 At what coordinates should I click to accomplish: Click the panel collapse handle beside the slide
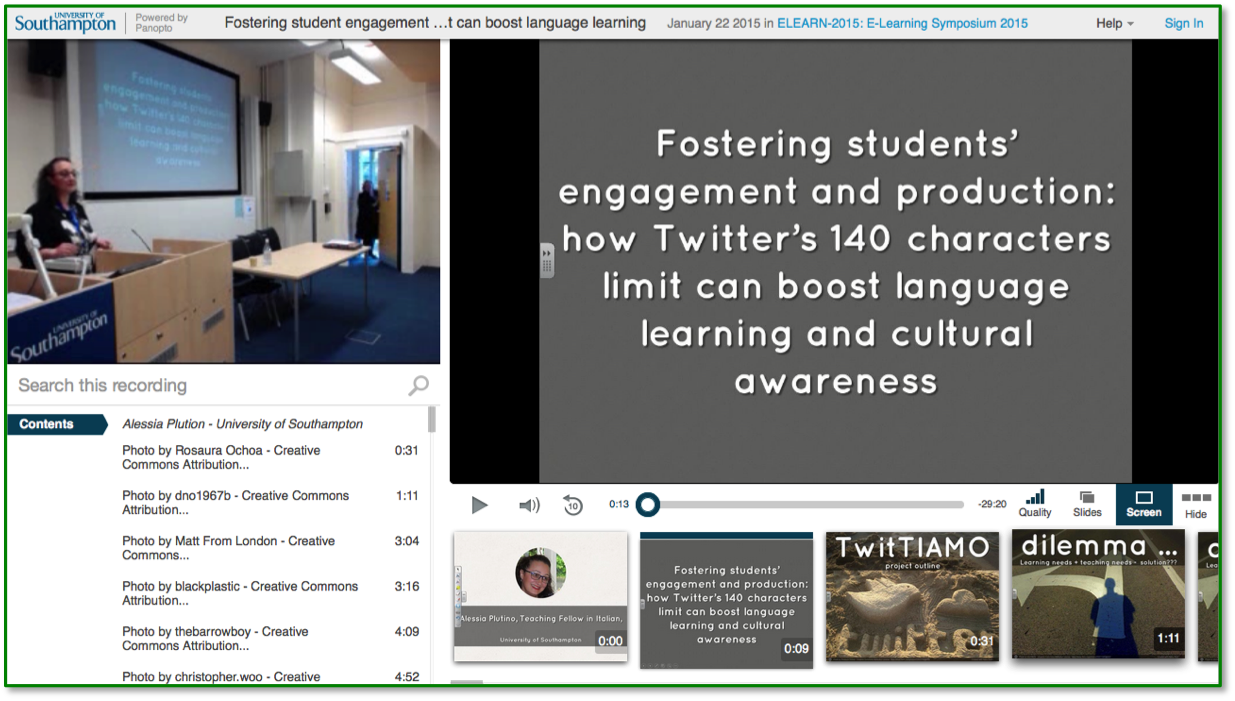pyautogui.click(x=547, y=260)
